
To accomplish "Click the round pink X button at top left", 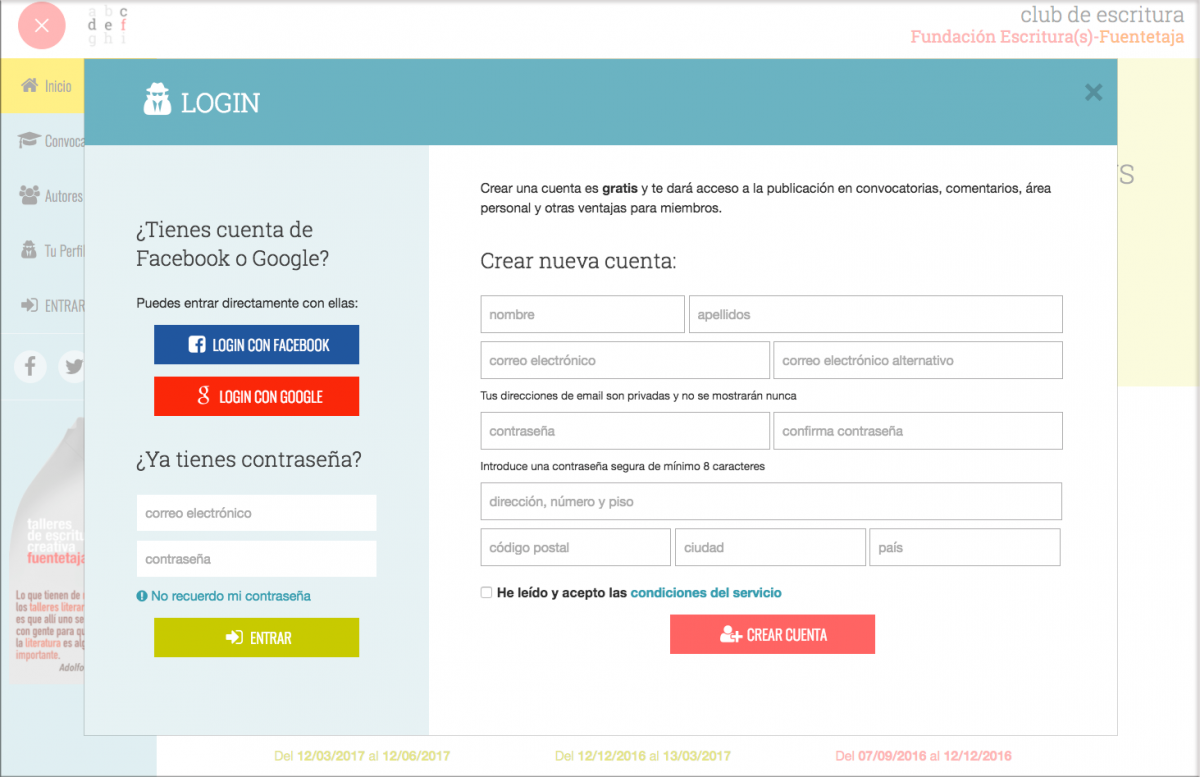I will [x=41, y=26].
